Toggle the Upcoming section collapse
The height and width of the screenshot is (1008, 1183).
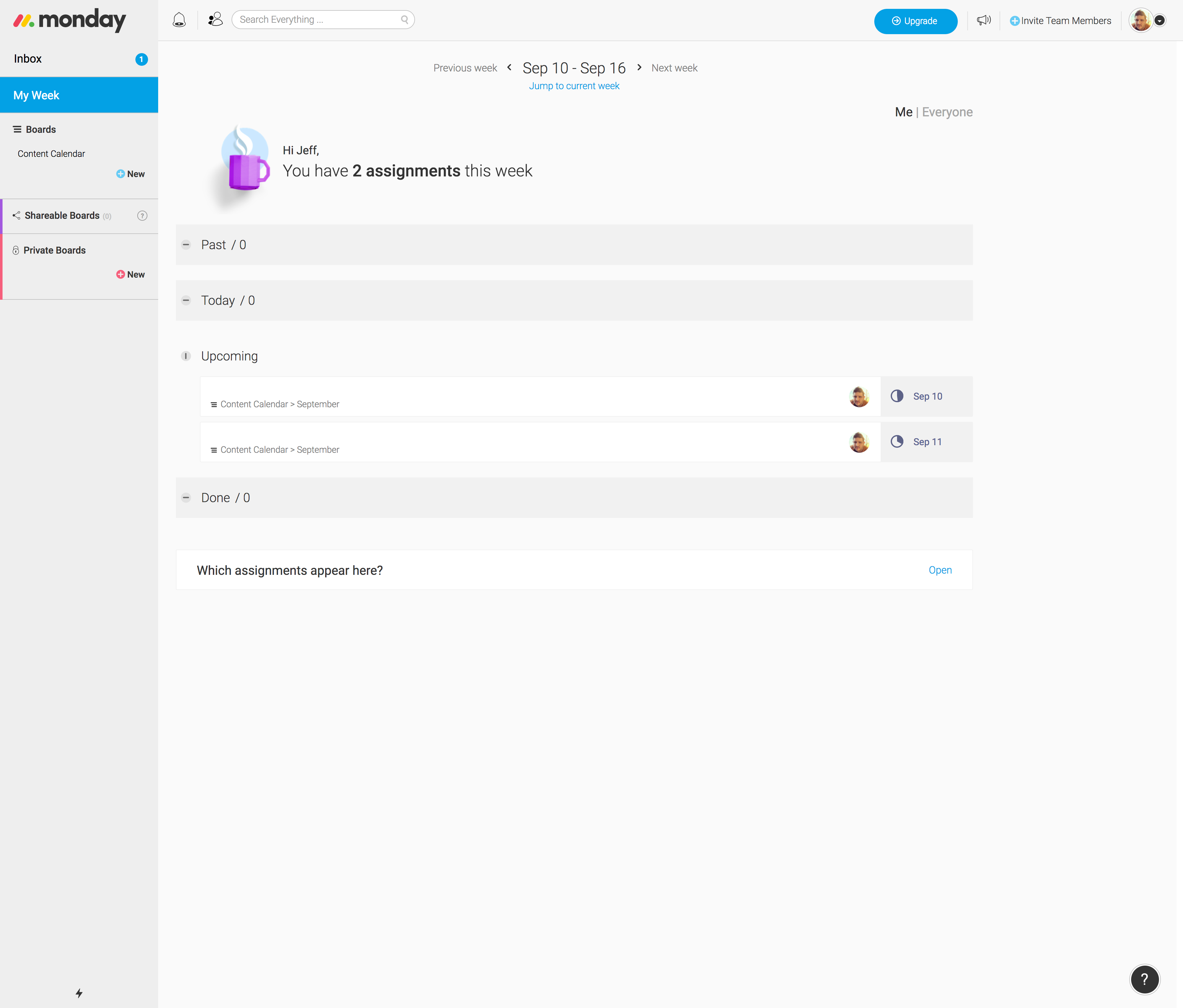186,356
